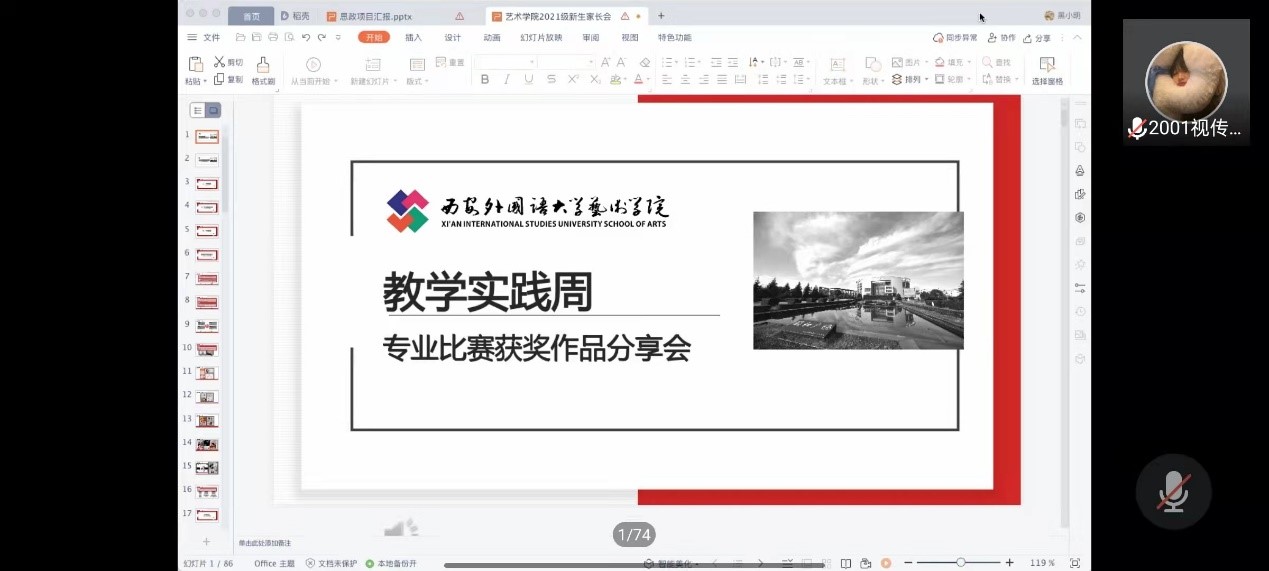Image resolution: width=1269 pixels, height=571 pixels.
Task: Expand the Arrange (排列) dropdown
Action: (x=928, y=79)
